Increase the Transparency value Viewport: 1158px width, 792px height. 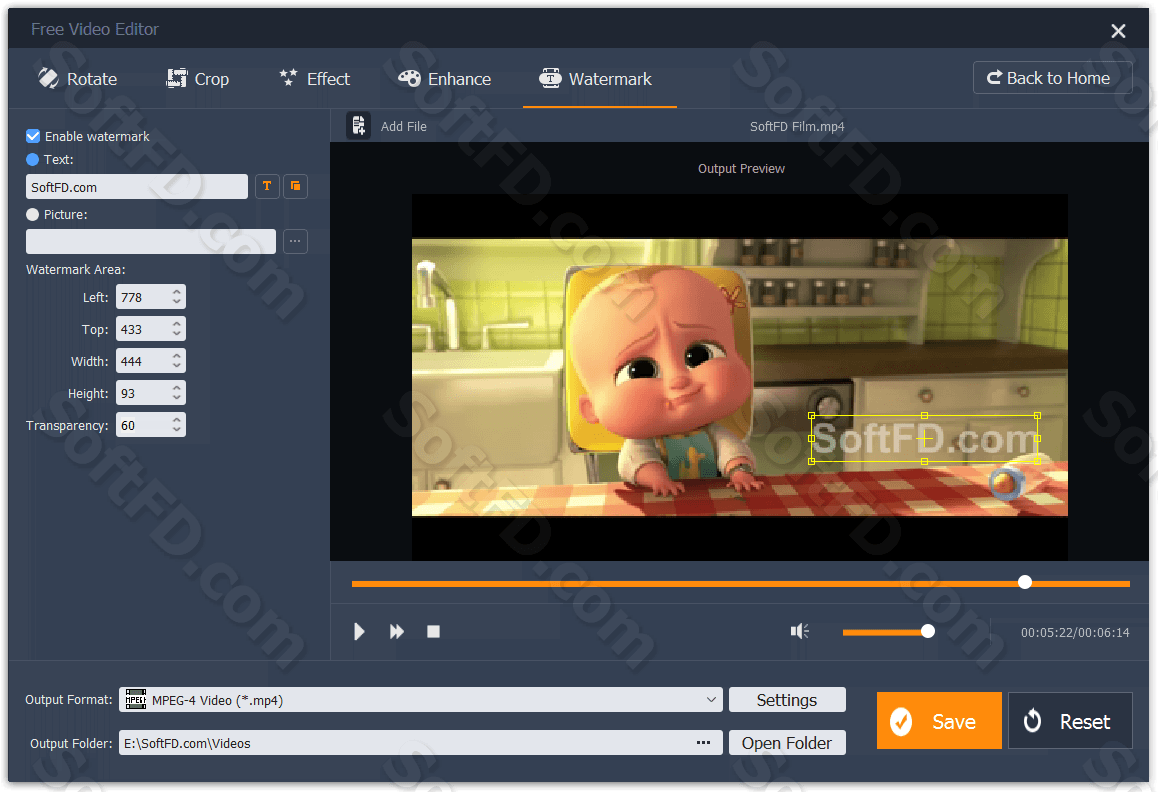point(177,420)
